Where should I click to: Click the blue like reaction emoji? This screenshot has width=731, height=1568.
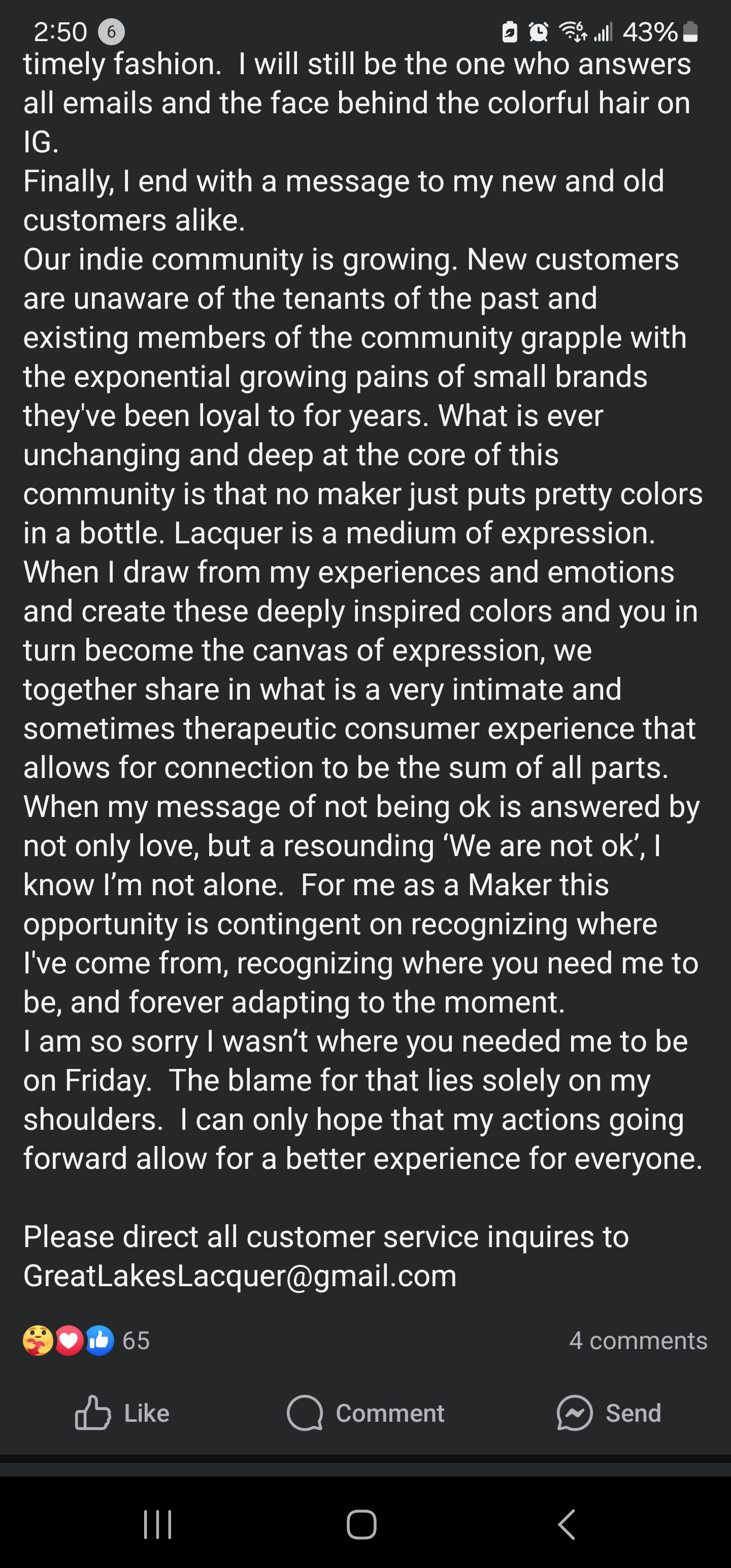pos(100,1341)
